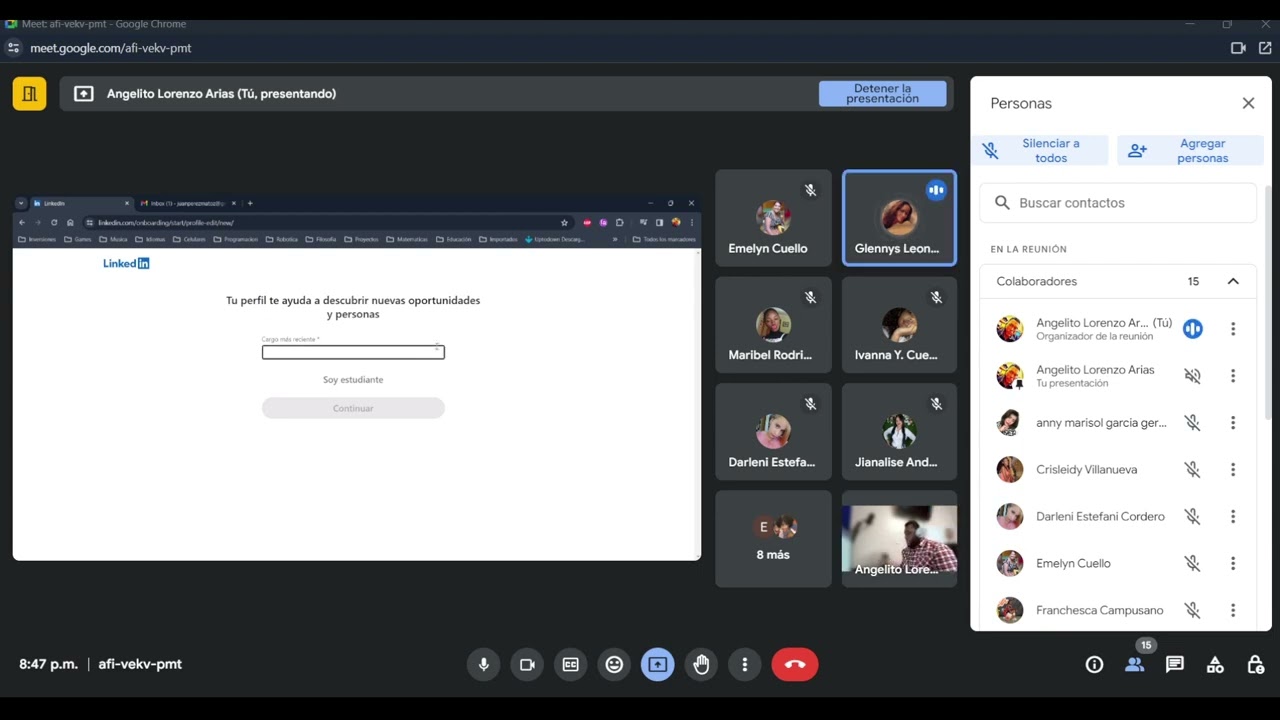Click the presenting screen icon next to Angelito

click(x=84, y=94)
